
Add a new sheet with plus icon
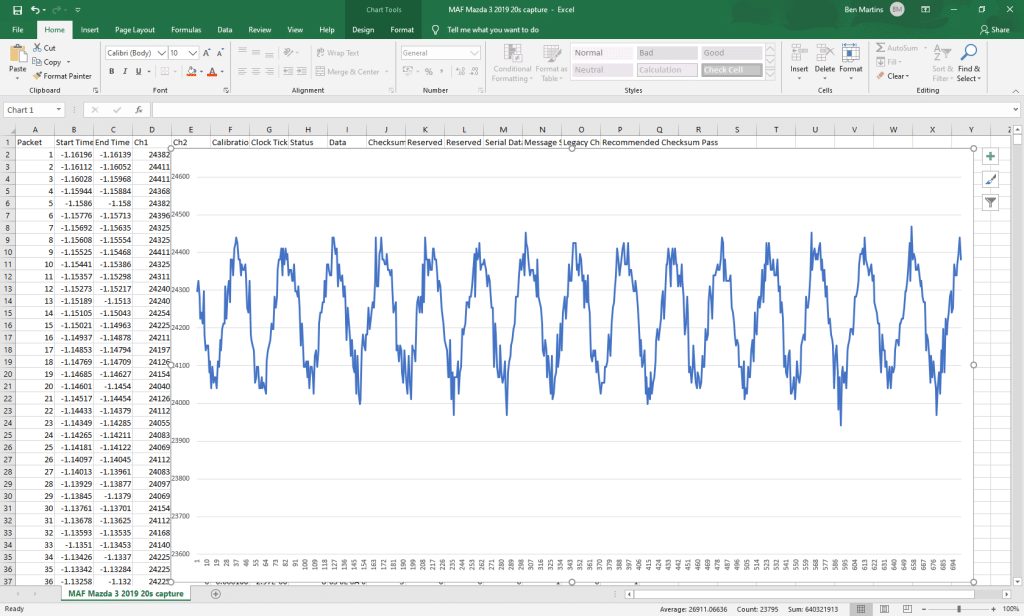216,594
